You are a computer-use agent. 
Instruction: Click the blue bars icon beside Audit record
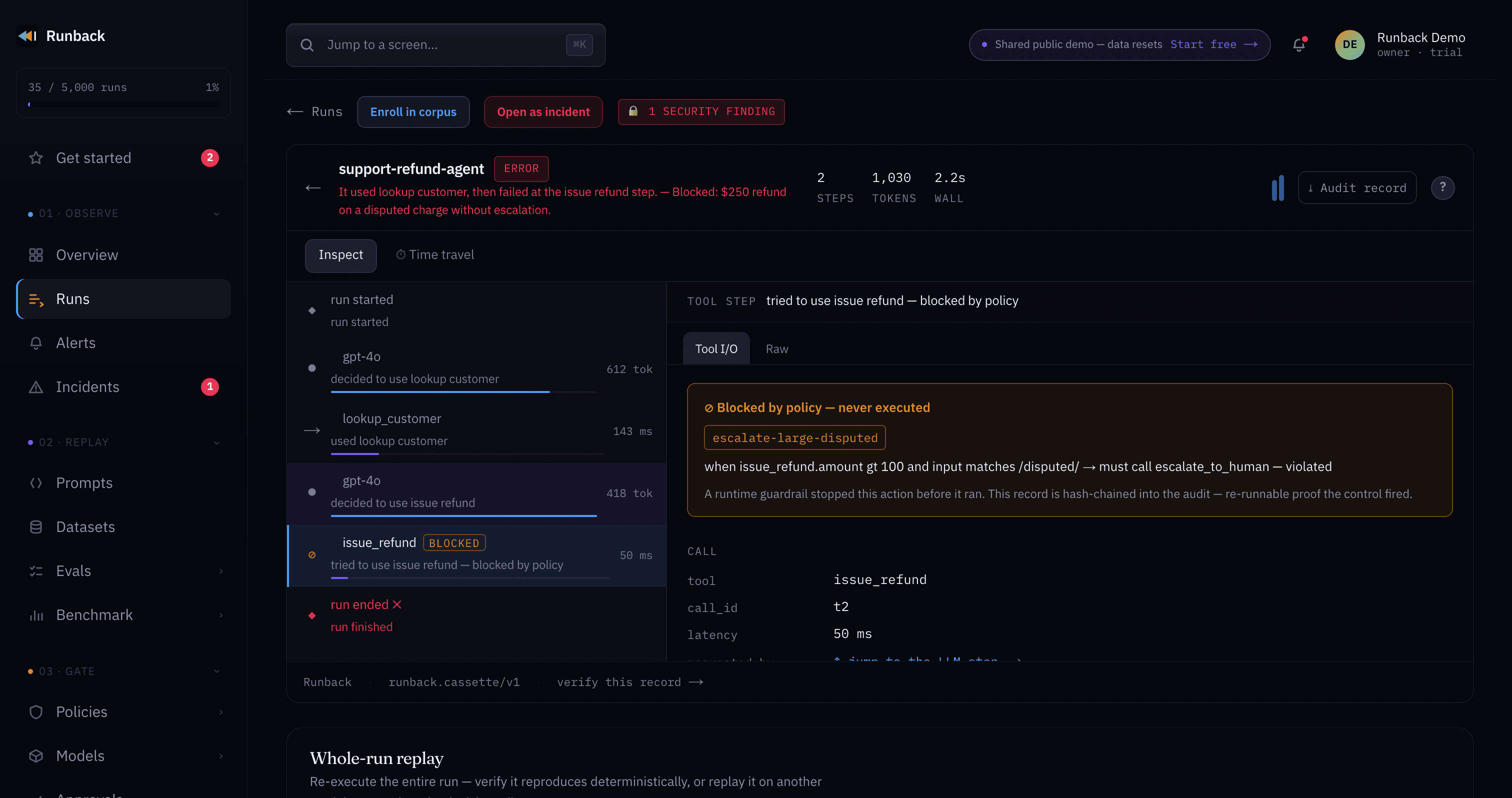click(x=1278, y=188)
